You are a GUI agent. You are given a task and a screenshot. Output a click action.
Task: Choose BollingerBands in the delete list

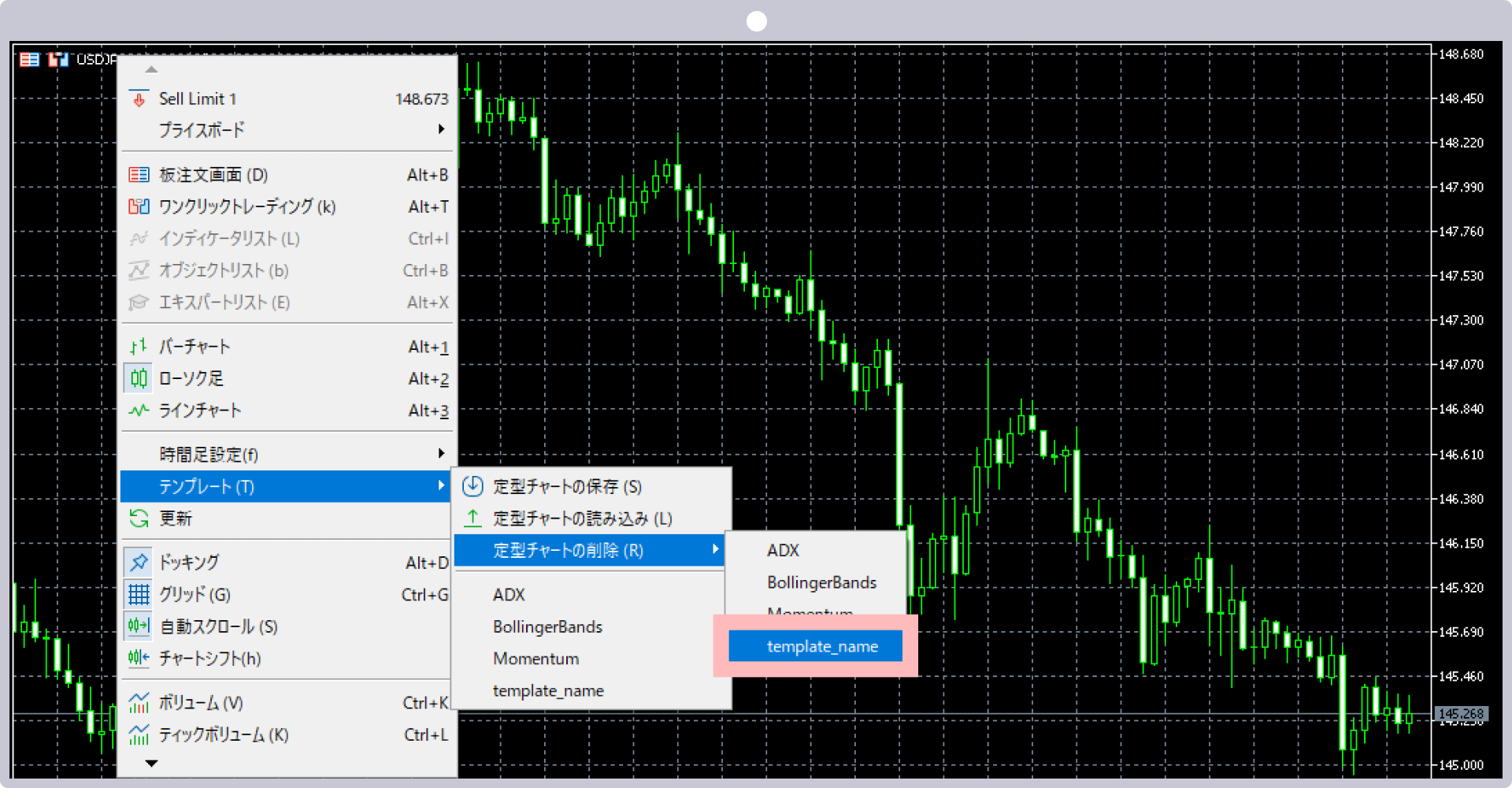pyautogui.click(x=821, y=582)
